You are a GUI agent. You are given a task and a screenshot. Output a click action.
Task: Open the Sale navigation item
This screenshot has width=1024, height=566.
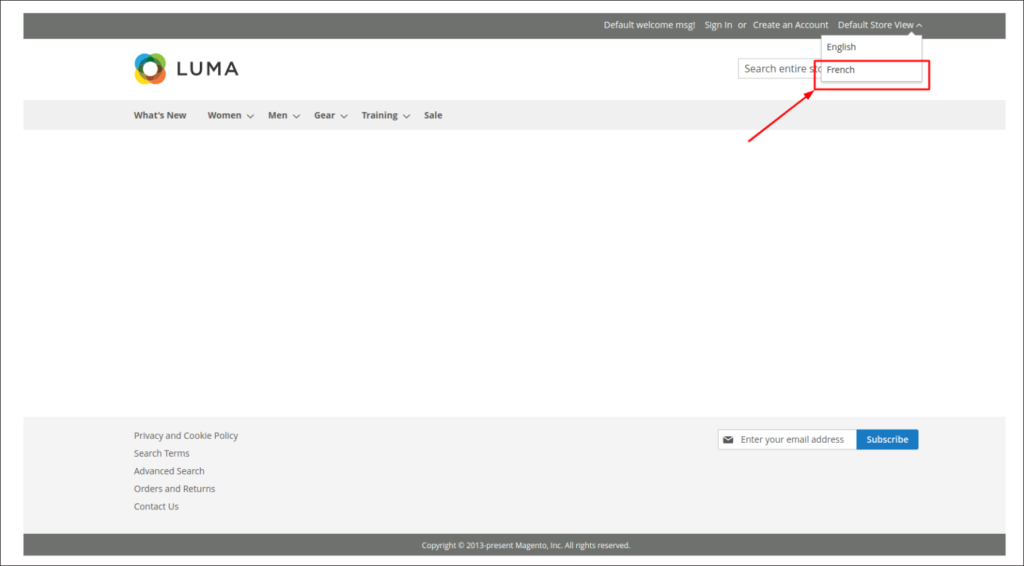coord(433,116)
